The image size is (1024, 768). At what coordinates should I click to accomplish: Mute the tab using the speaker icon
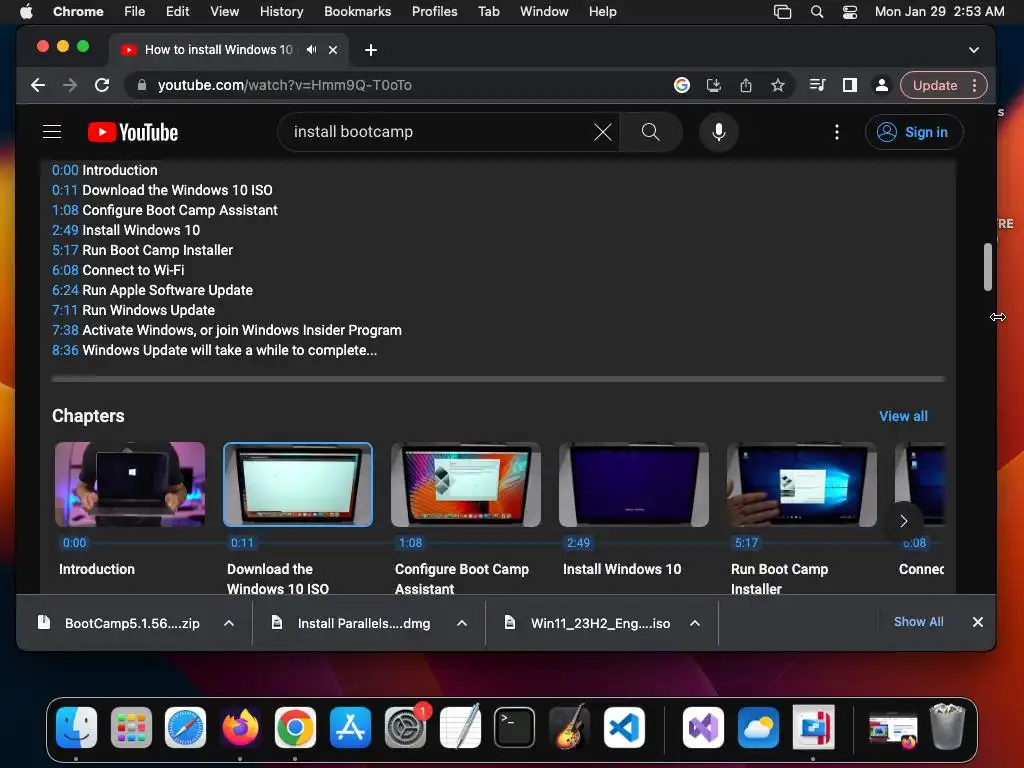click(312, 50)
